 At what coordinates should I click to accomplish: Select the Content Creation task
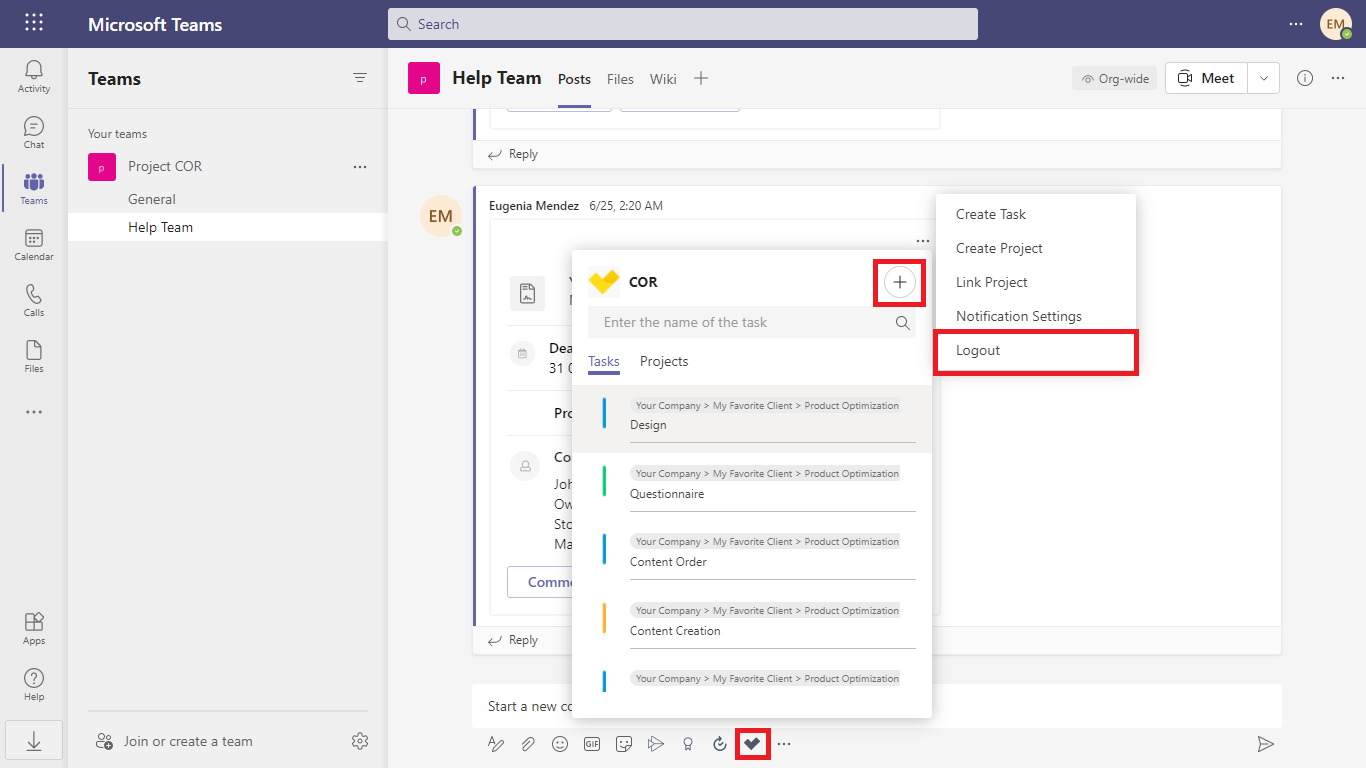click(752, 625)
